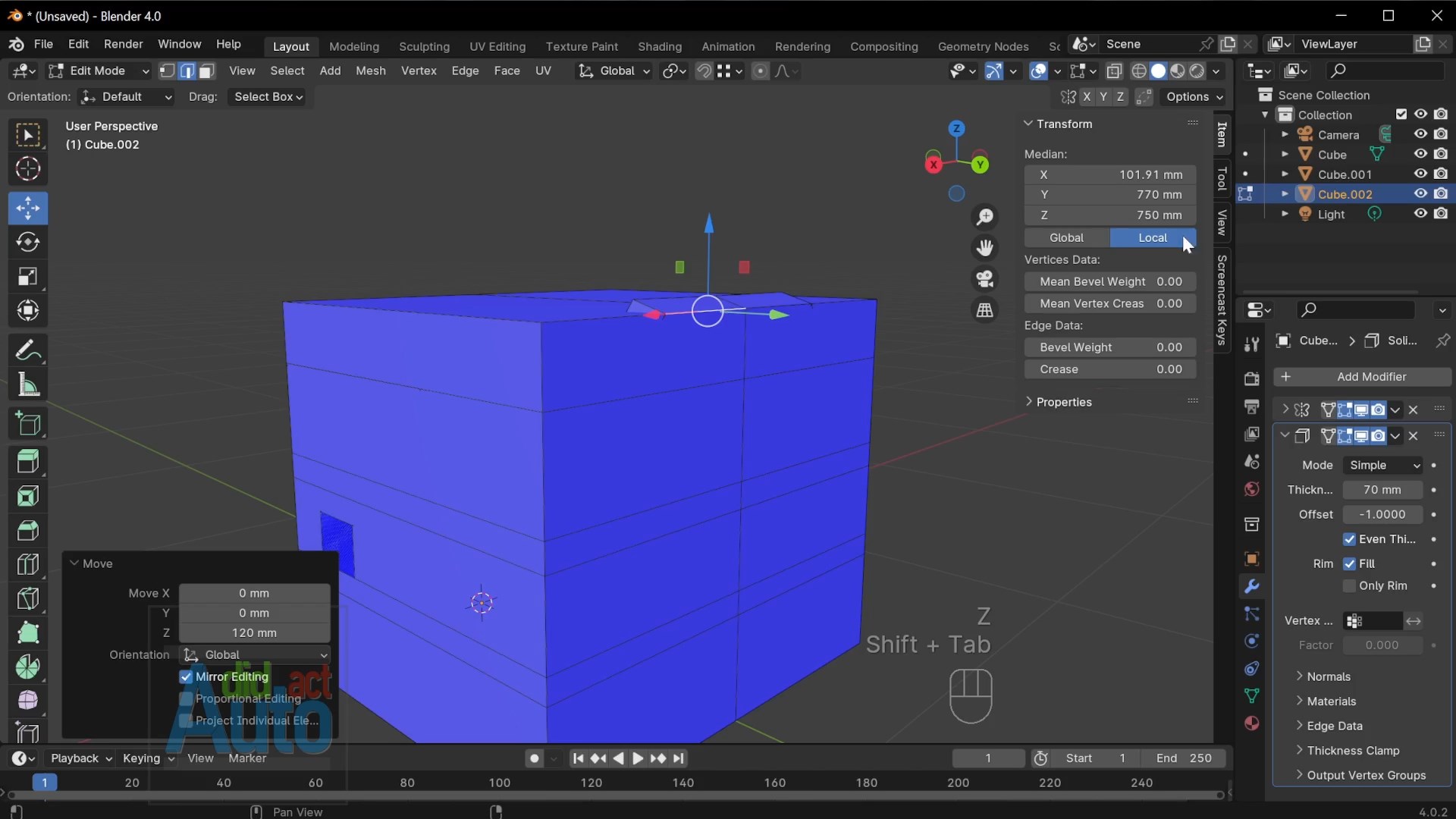Enable the Only Rim checkbox

coord(1349,585)
